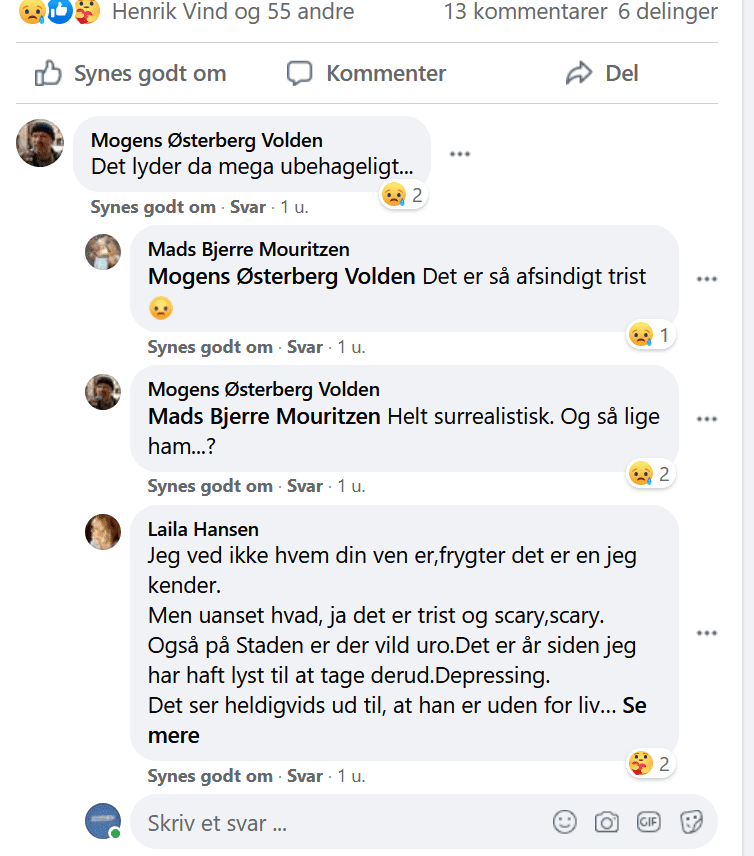Open Laila Hansen's profile picture
Image resolution: width=754 pixels, height=856 pixels.
(x=103, y=532)
